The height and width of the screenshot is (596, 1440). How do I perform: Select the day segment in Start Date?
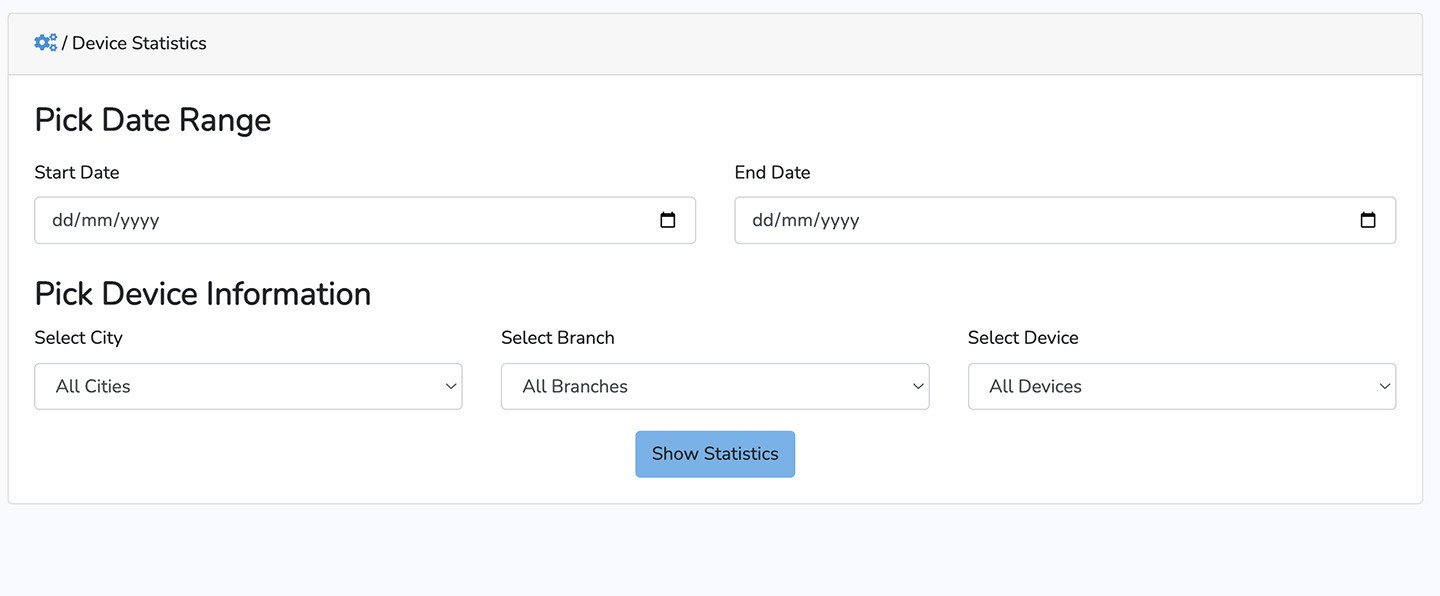tap(61, 220)
